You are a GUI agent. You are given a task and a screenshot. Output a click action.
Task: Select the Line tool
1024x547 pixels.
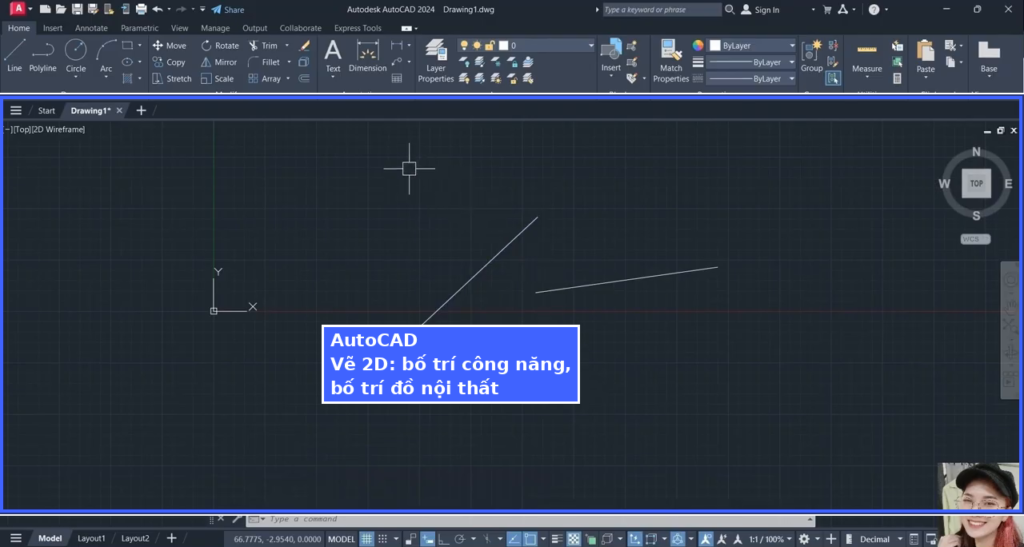coord(14,55)
